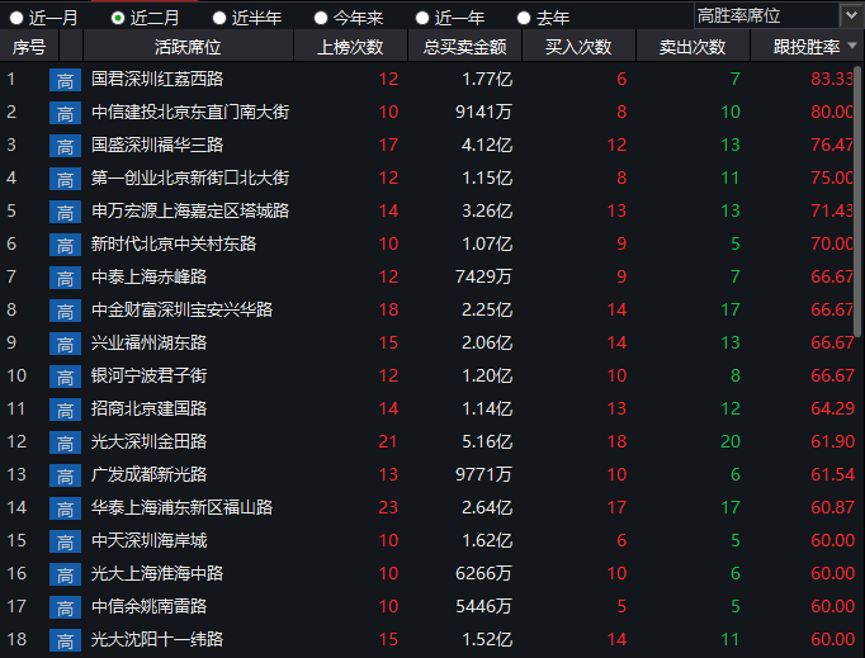This screenshot has width=865, height=658.
Task: Select 银河宁波君子街 seat name
Action: (x=149, y=376)
